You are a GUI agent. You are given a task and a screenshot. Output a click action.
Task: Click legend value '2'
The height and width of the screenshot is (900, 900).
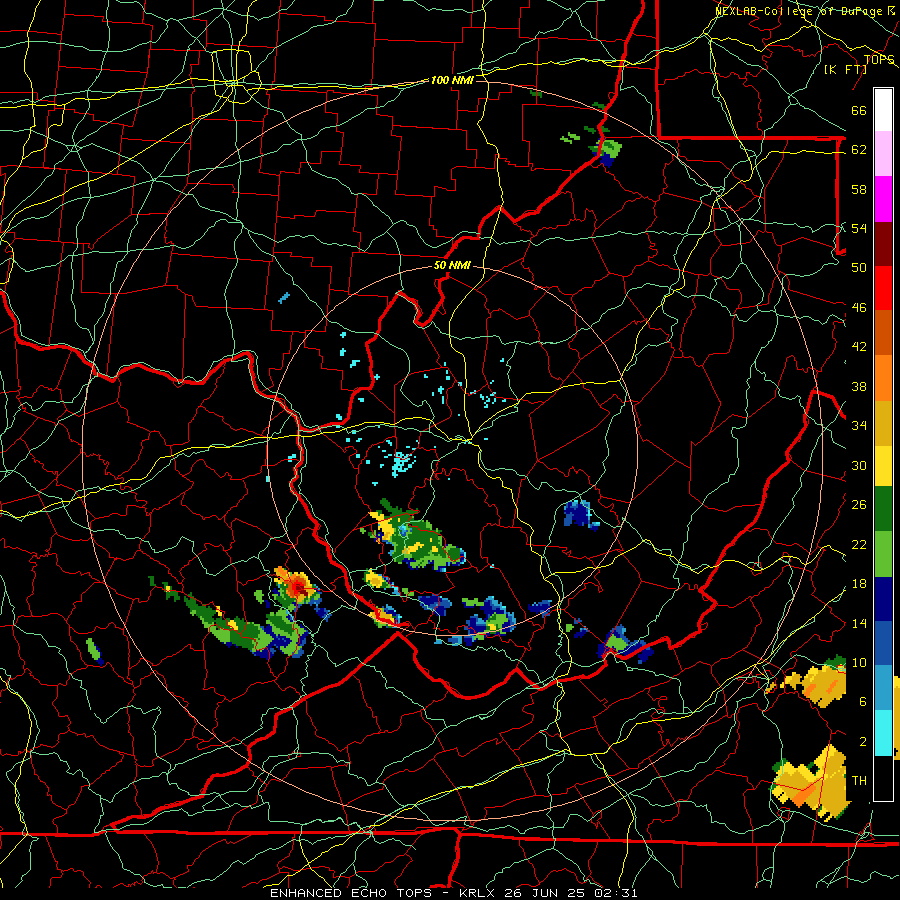862,742
